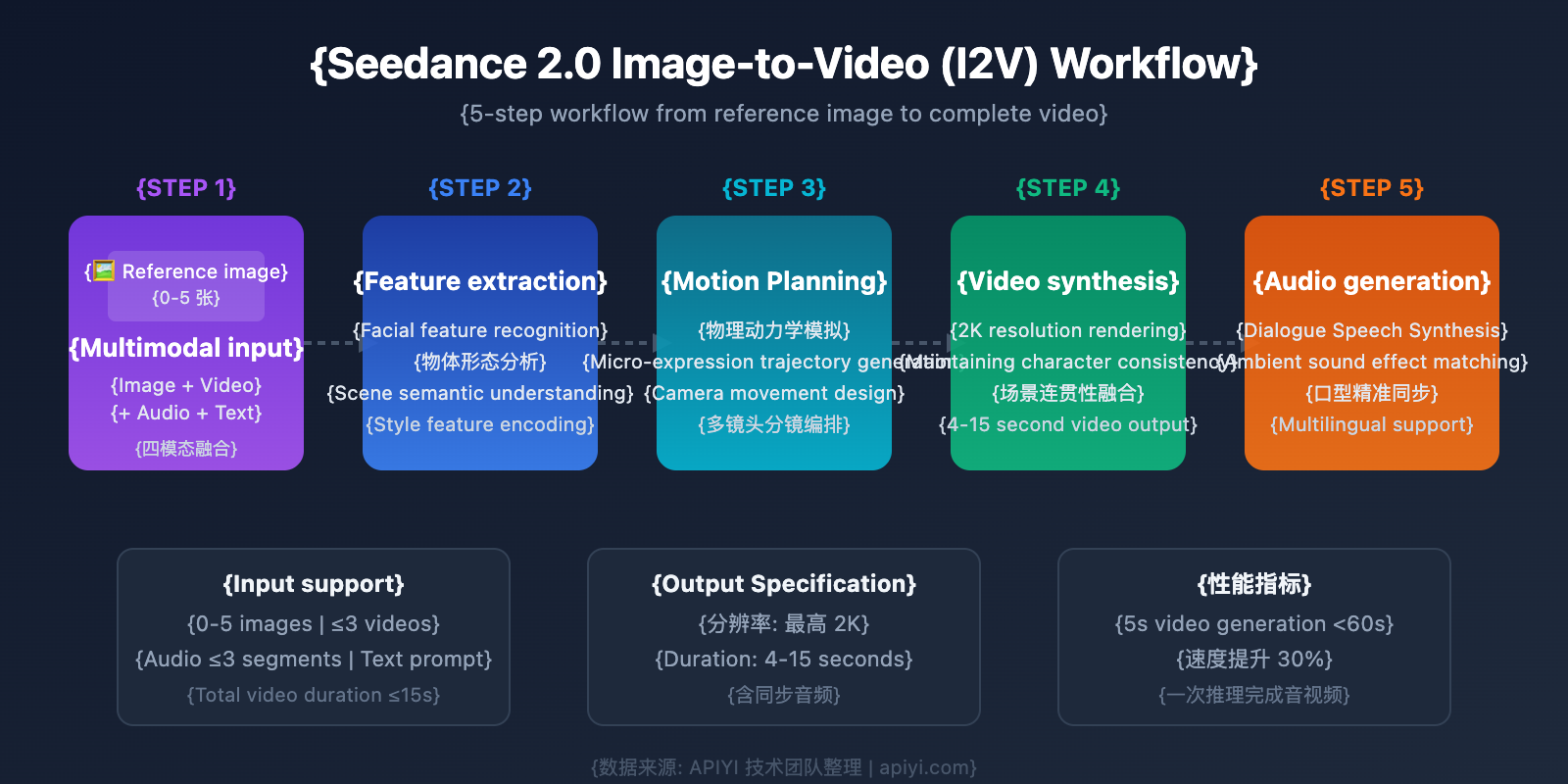Select the 分辨率: 最高 2K line
This screenshot has height=784, width=1568.
pyautogui.click(x=784, y=624)
